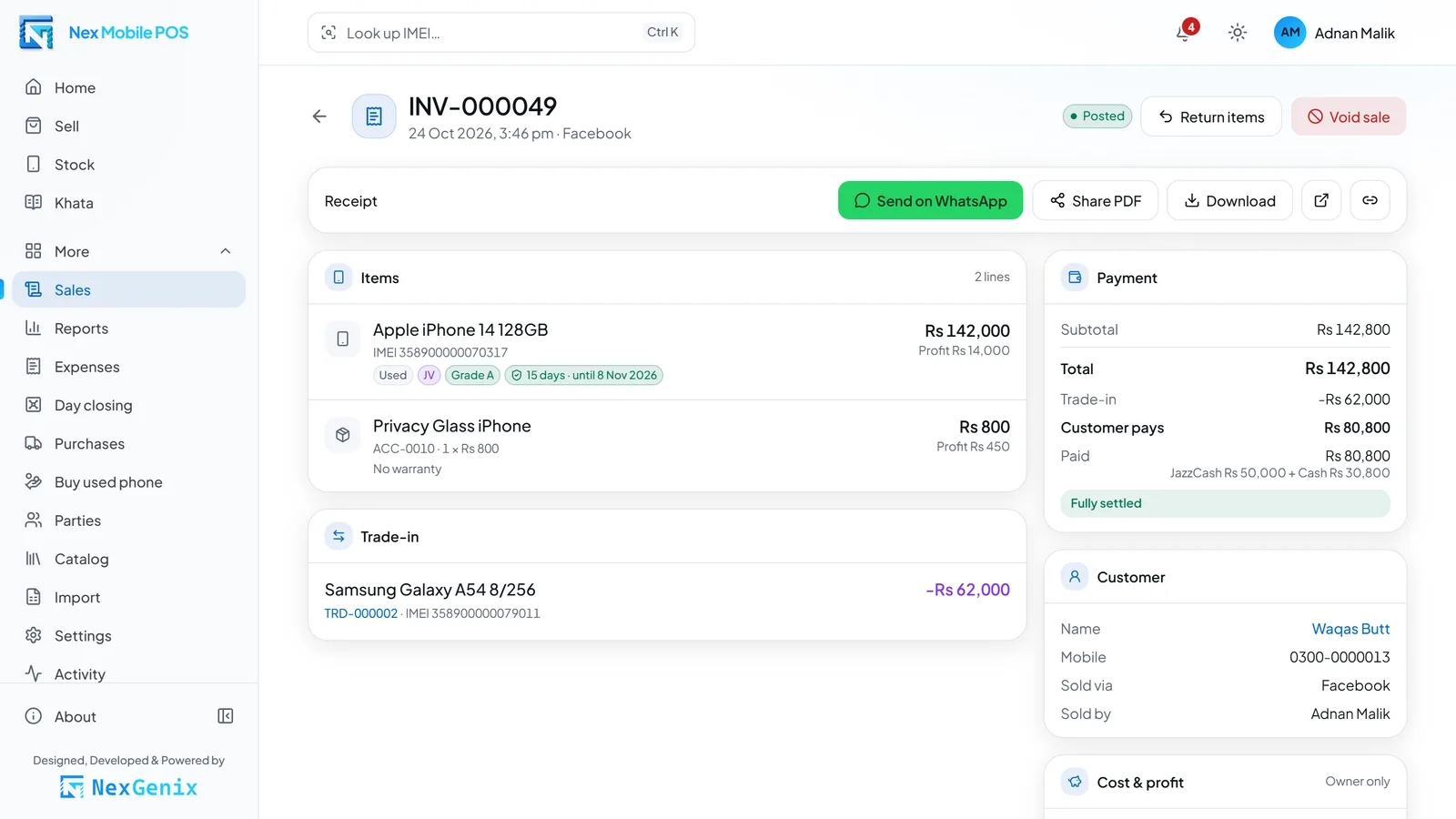Click JazzCash Rs 50,000 + Cash breakdown

coord(1279,473)
